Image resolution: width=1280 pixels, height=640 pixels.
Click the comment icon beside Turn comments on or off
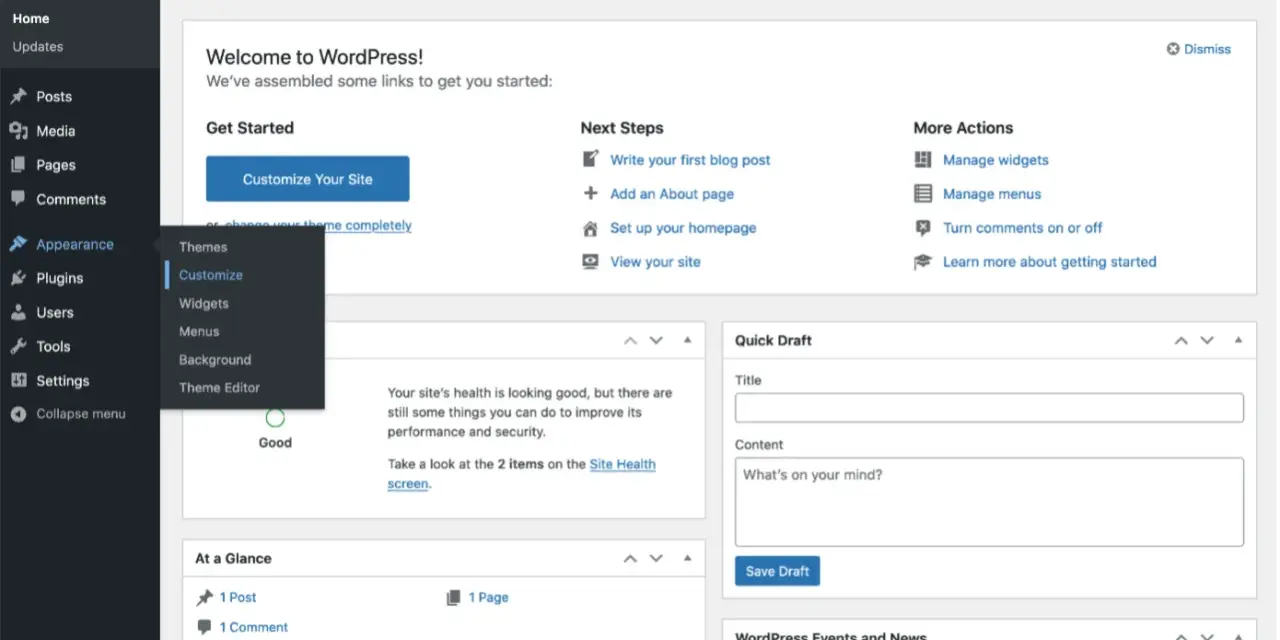pos(923,228)
